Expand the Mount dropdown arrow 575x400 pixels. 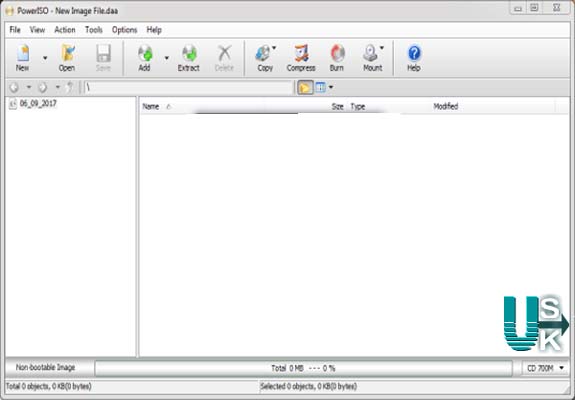[x=382, y=48]
